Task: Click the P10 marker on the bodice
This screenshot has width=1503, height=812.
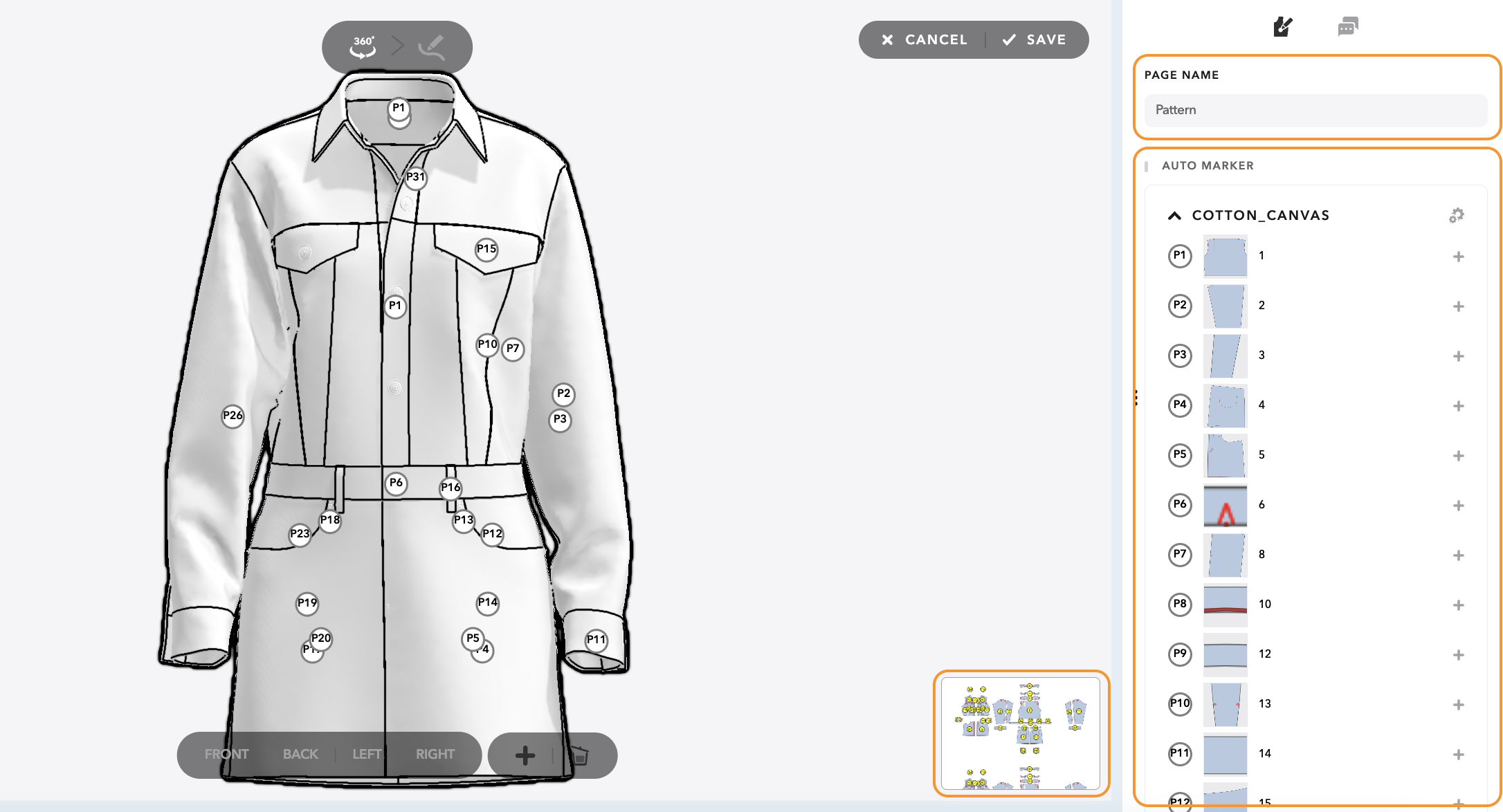Action: [487, 344]
